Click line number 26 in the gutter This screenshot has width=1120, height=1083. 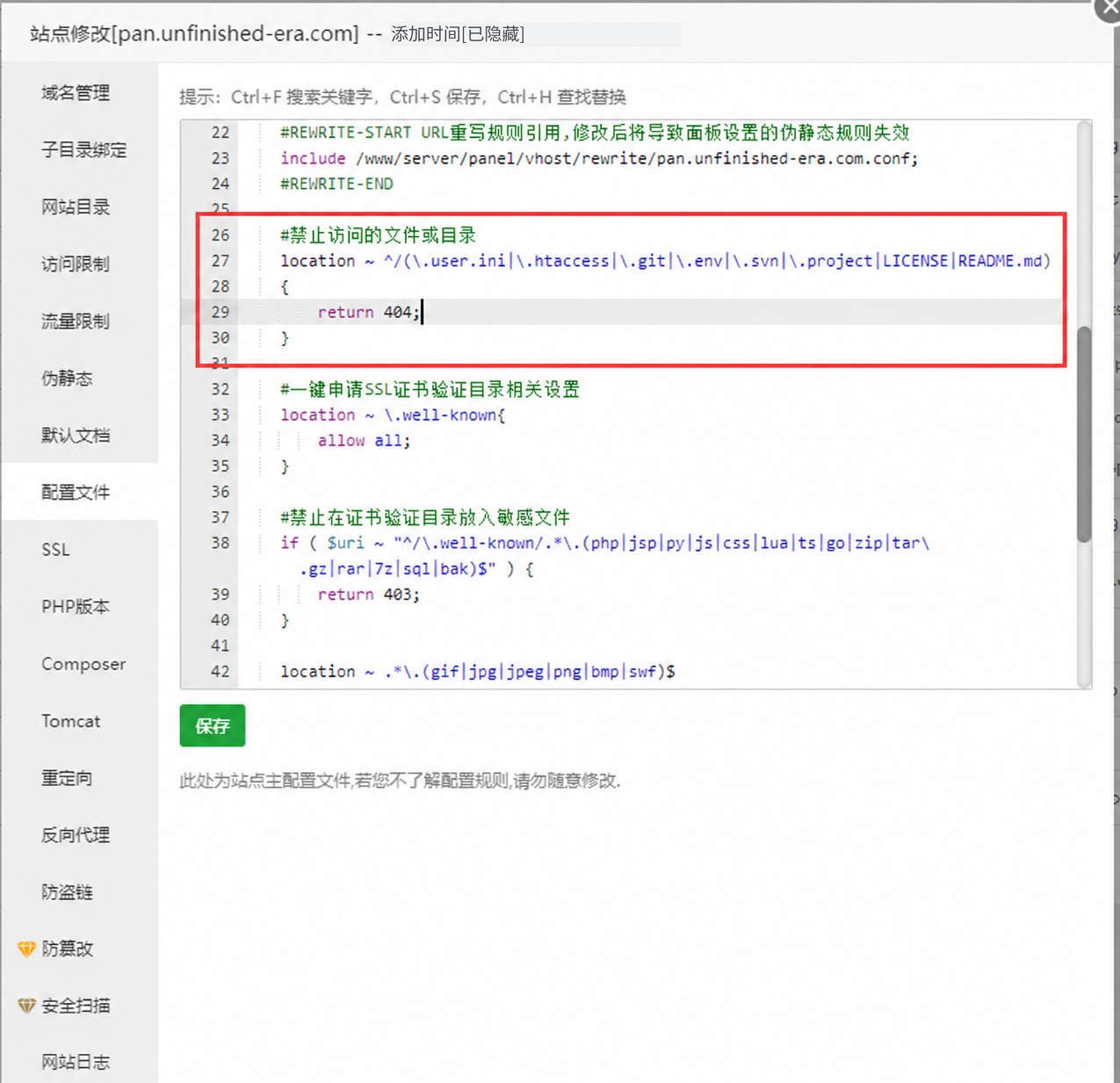220,235
